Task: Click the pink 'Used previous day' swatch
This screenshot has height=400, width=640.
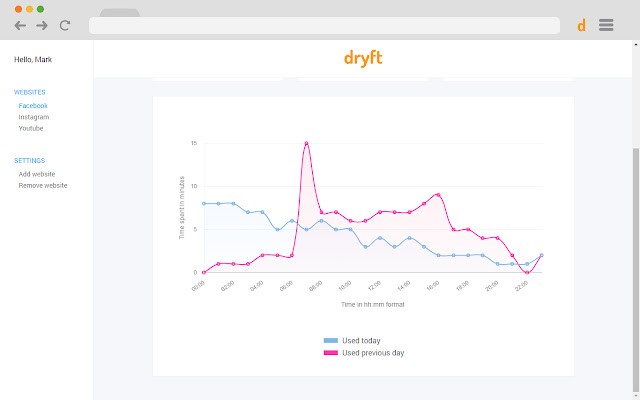Action: click(x=330, y=353)
